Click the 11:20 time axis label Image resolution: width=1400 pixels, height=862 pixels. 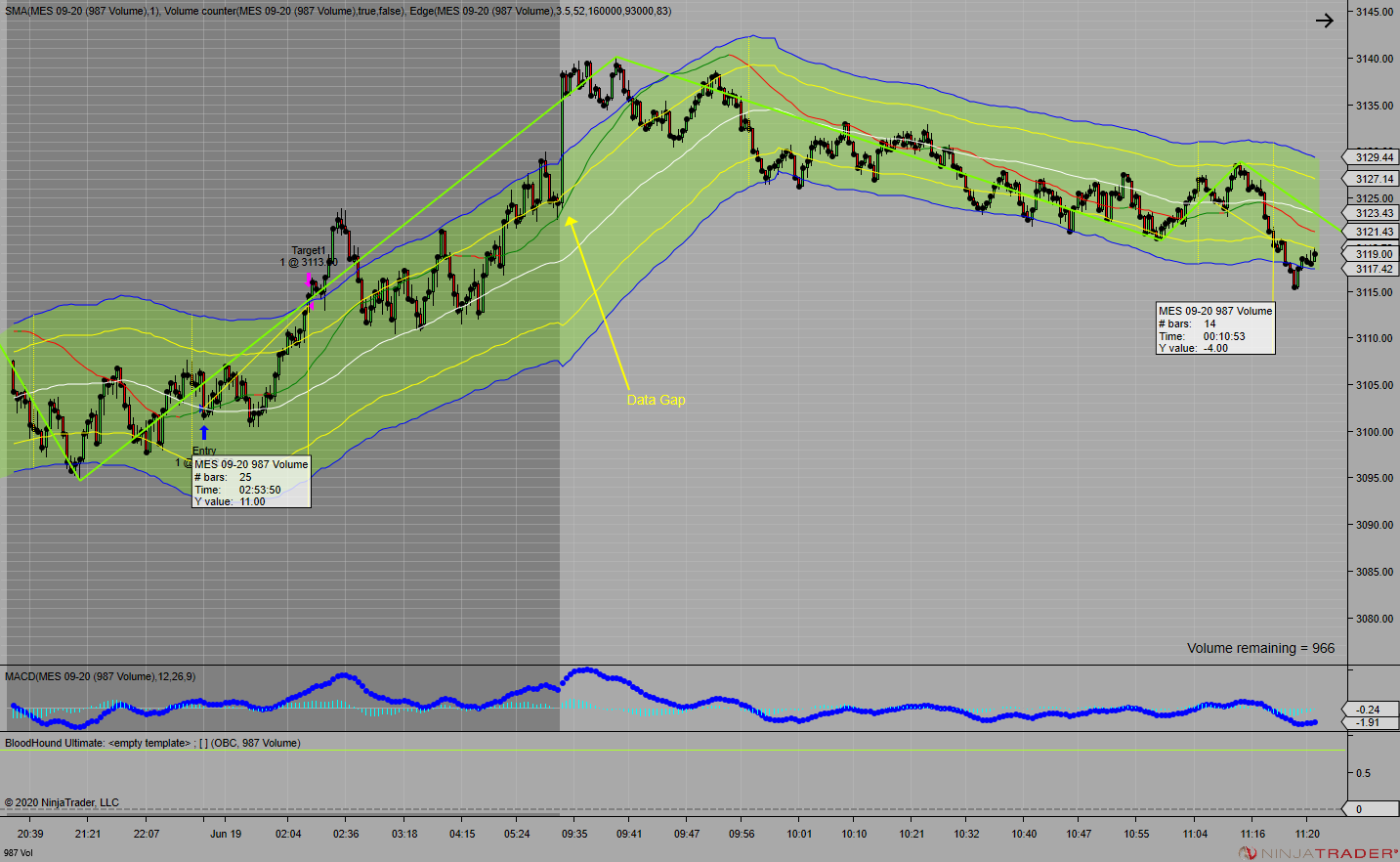point(1307,834)
